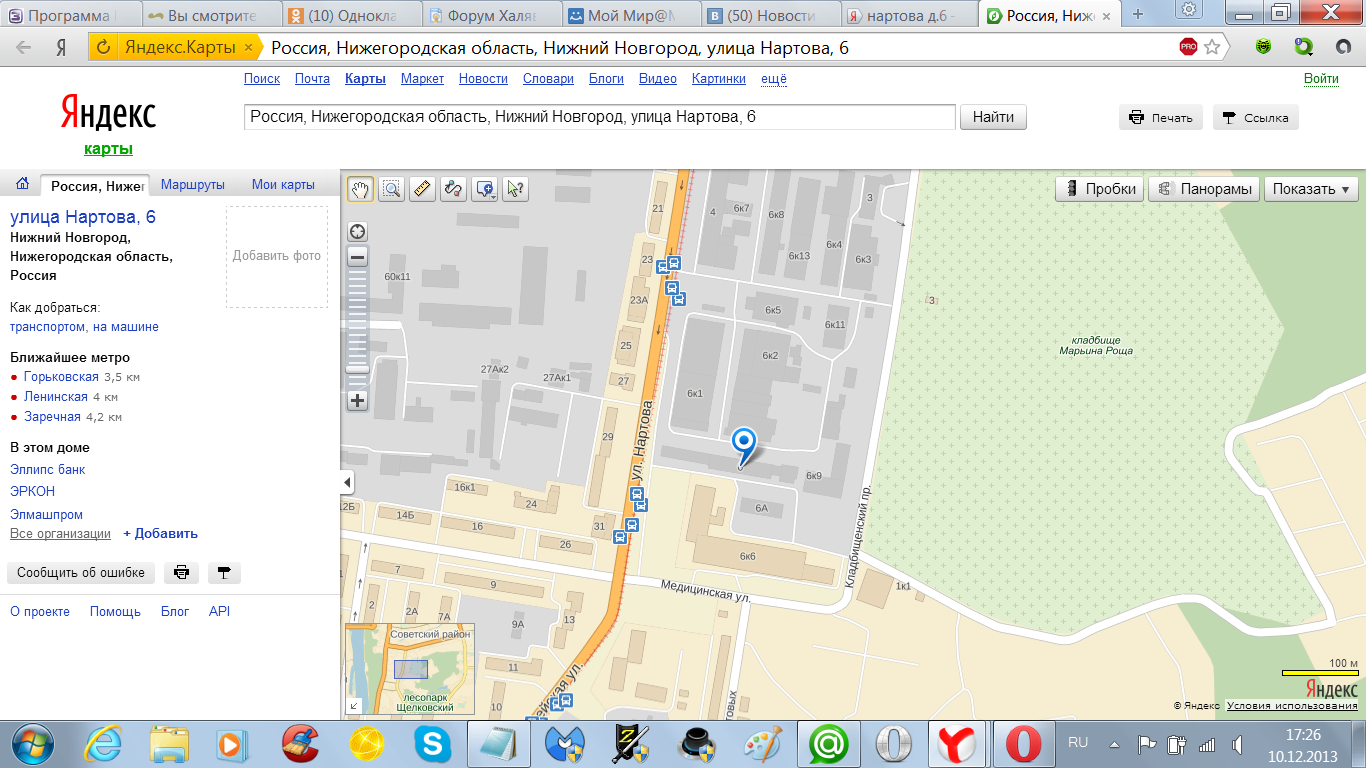Click the sidebar printer icon button
Screen dimensions: 1366x768
pos(181,573)
